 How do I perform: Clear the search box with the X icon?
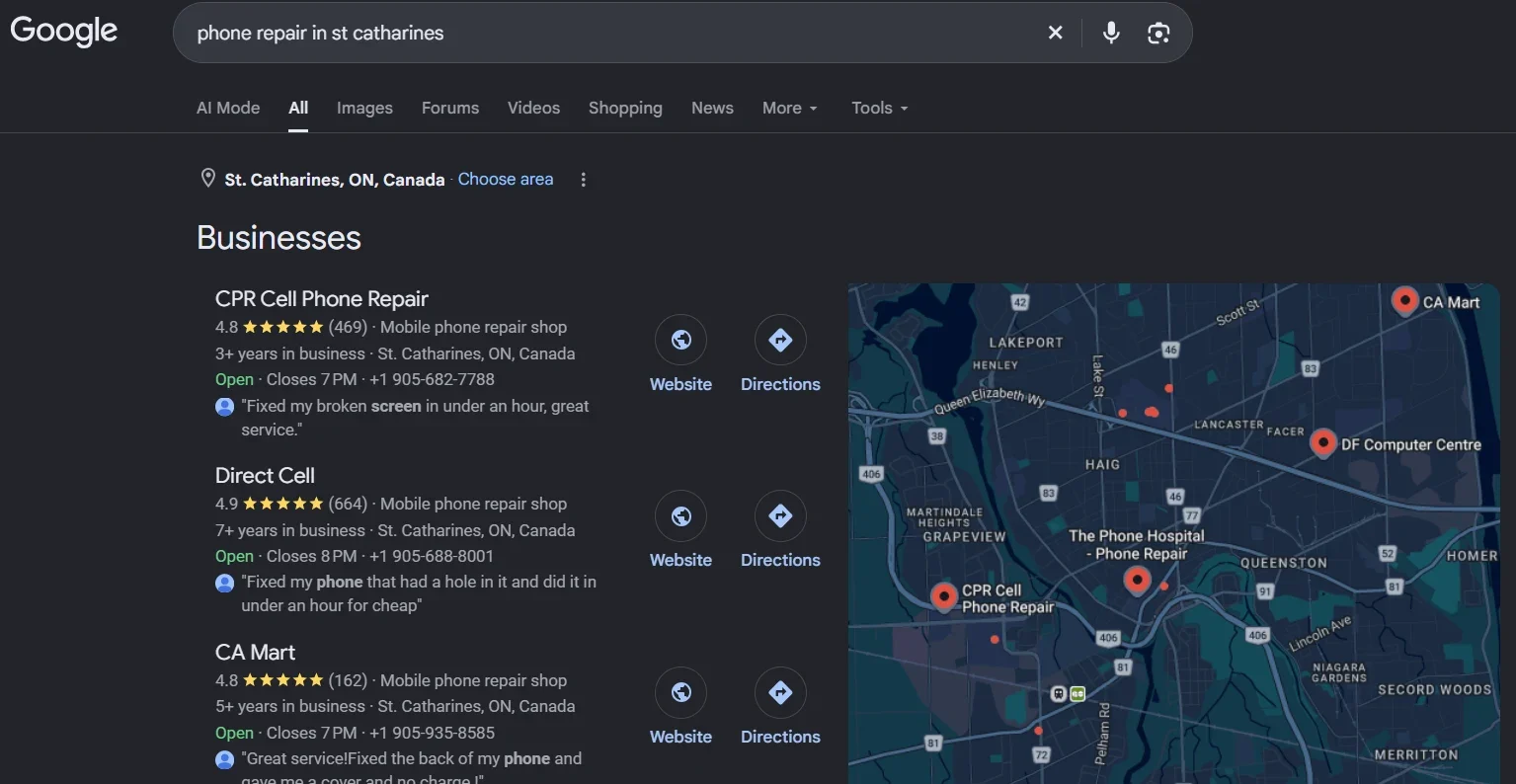click(x=1055, y=33)
